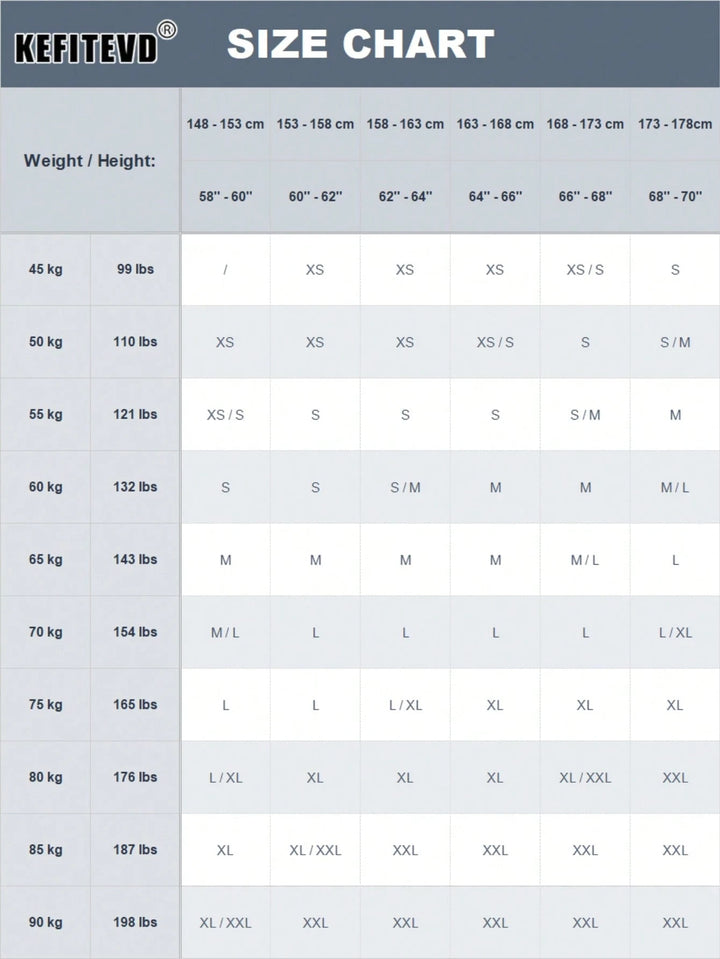Click the 66'' - 68'' inches header
Viewport: 720px width, 959px height.
tap(585, 196)
